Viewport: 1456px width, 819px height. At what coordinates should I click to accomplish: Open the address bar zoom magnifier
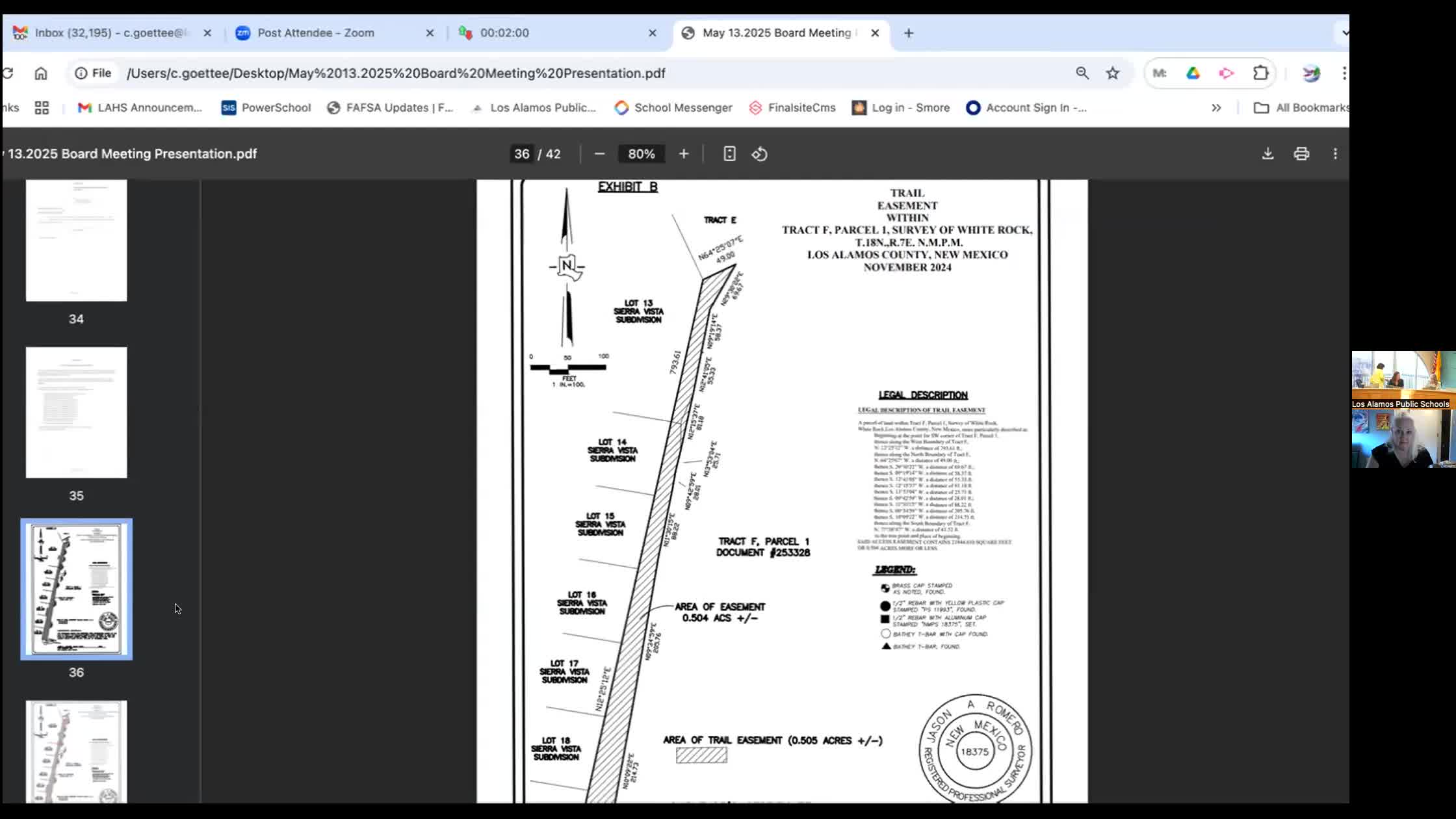[x=1082, y=73]
